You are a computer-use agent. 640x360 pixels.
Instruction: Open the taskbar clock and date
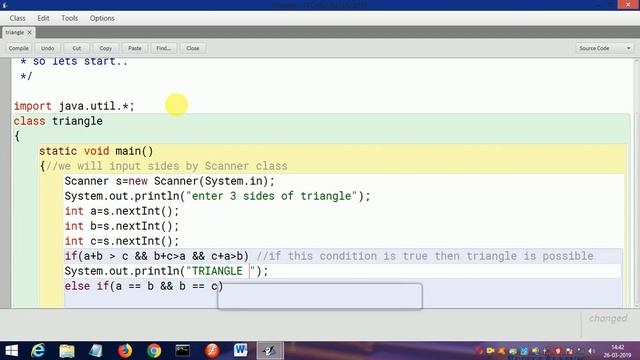[618, 351]
